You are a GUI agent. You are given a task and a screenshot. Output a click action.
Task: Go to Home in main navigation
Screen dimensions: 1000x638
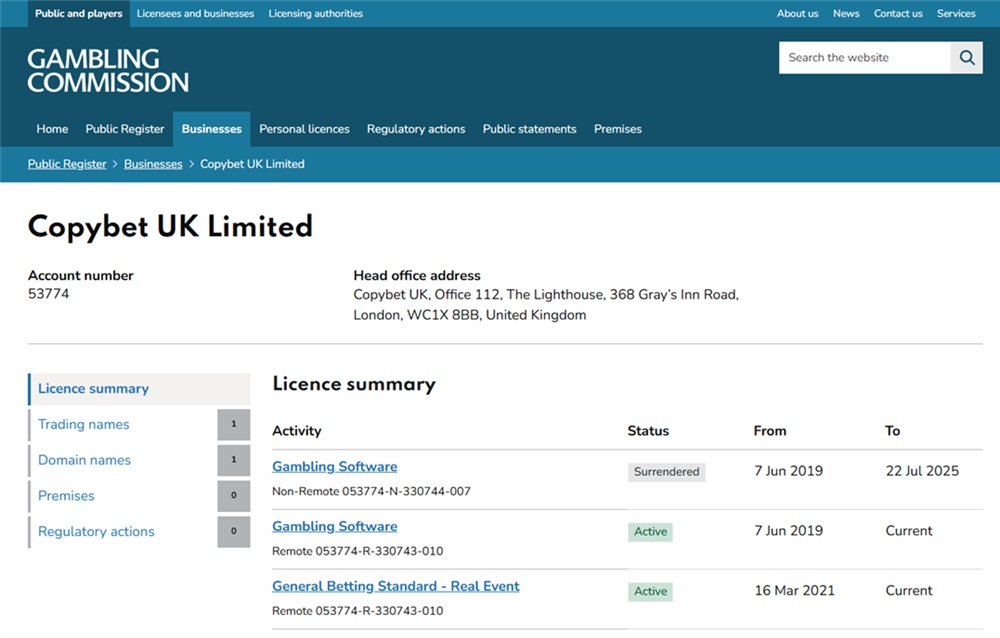[x=52, y=129]
